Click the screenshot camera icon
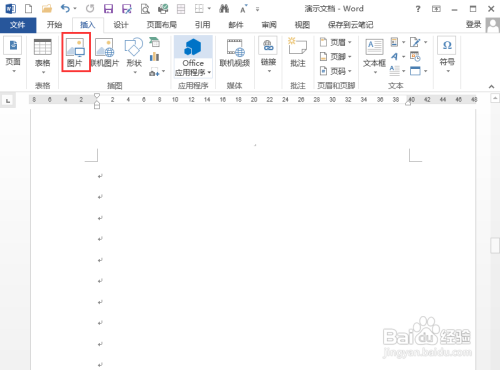Screen dimensions: 500x370 [154, 71]
